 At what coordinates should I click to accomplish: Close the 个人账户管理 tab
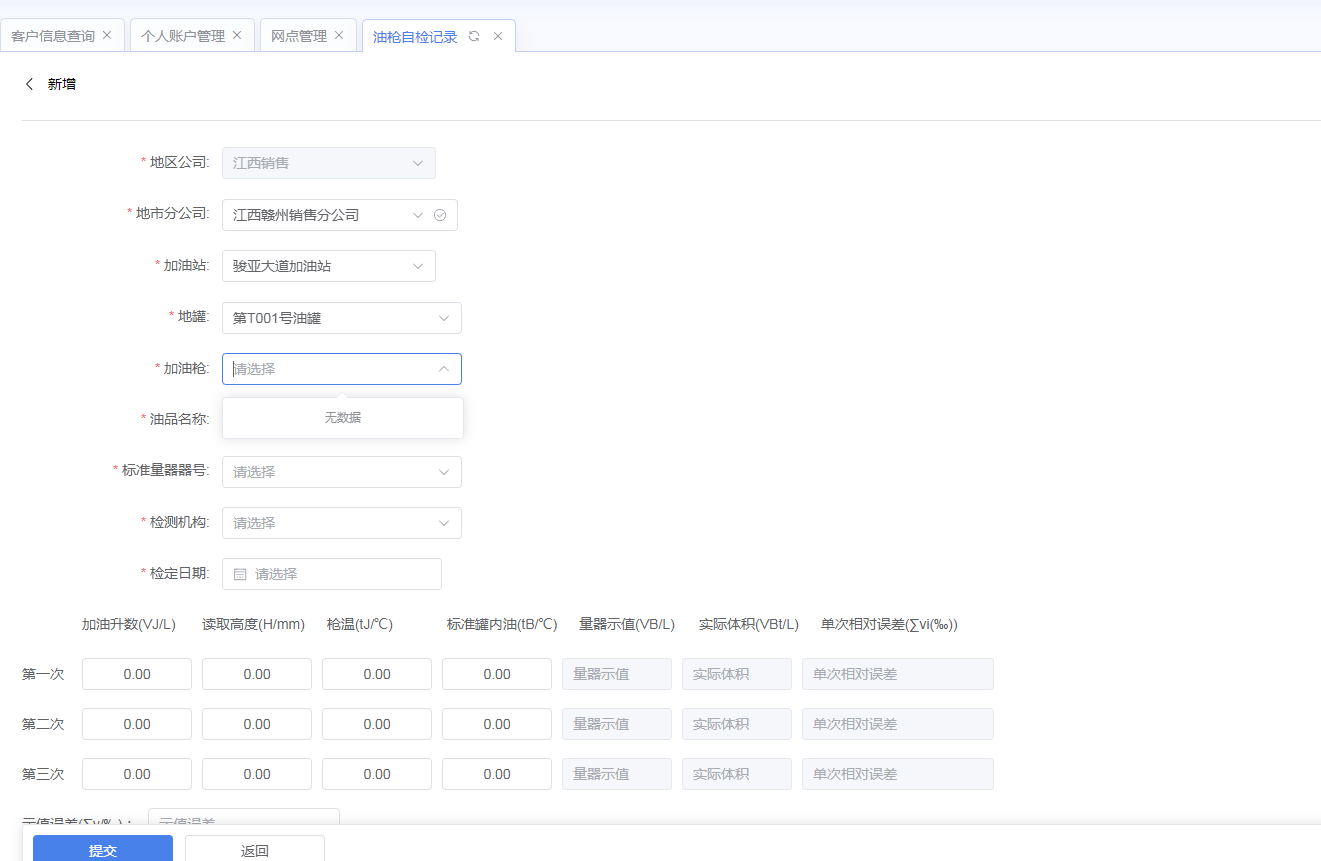pos(237,35)
